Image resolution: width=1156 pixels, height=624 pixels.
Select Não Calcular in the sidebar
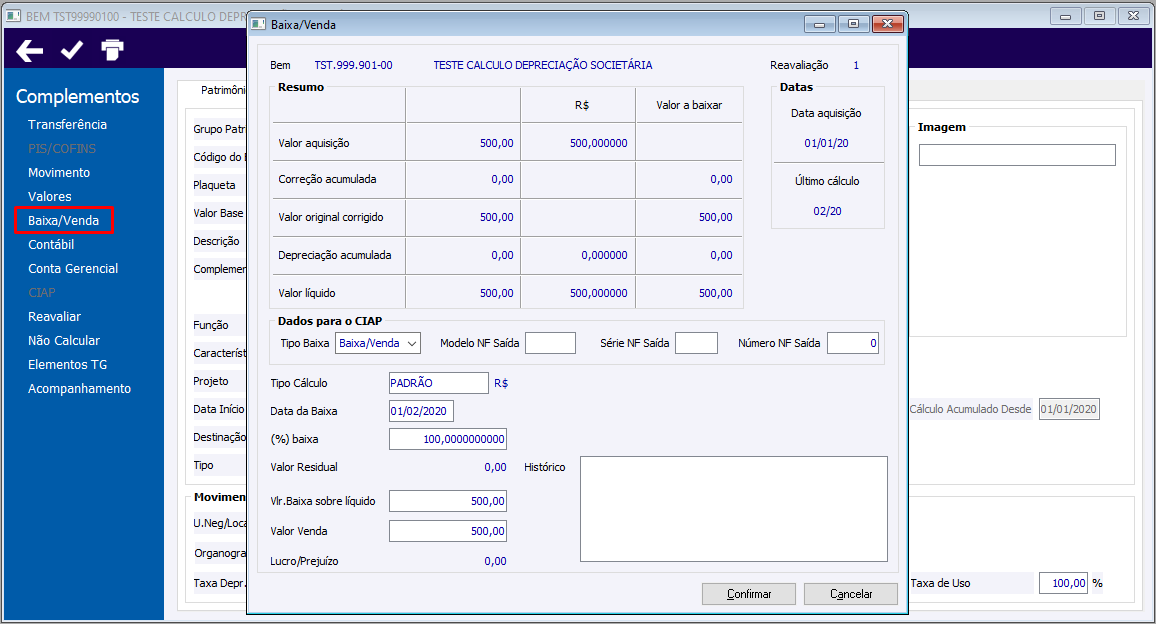click(x=63, y=341)
